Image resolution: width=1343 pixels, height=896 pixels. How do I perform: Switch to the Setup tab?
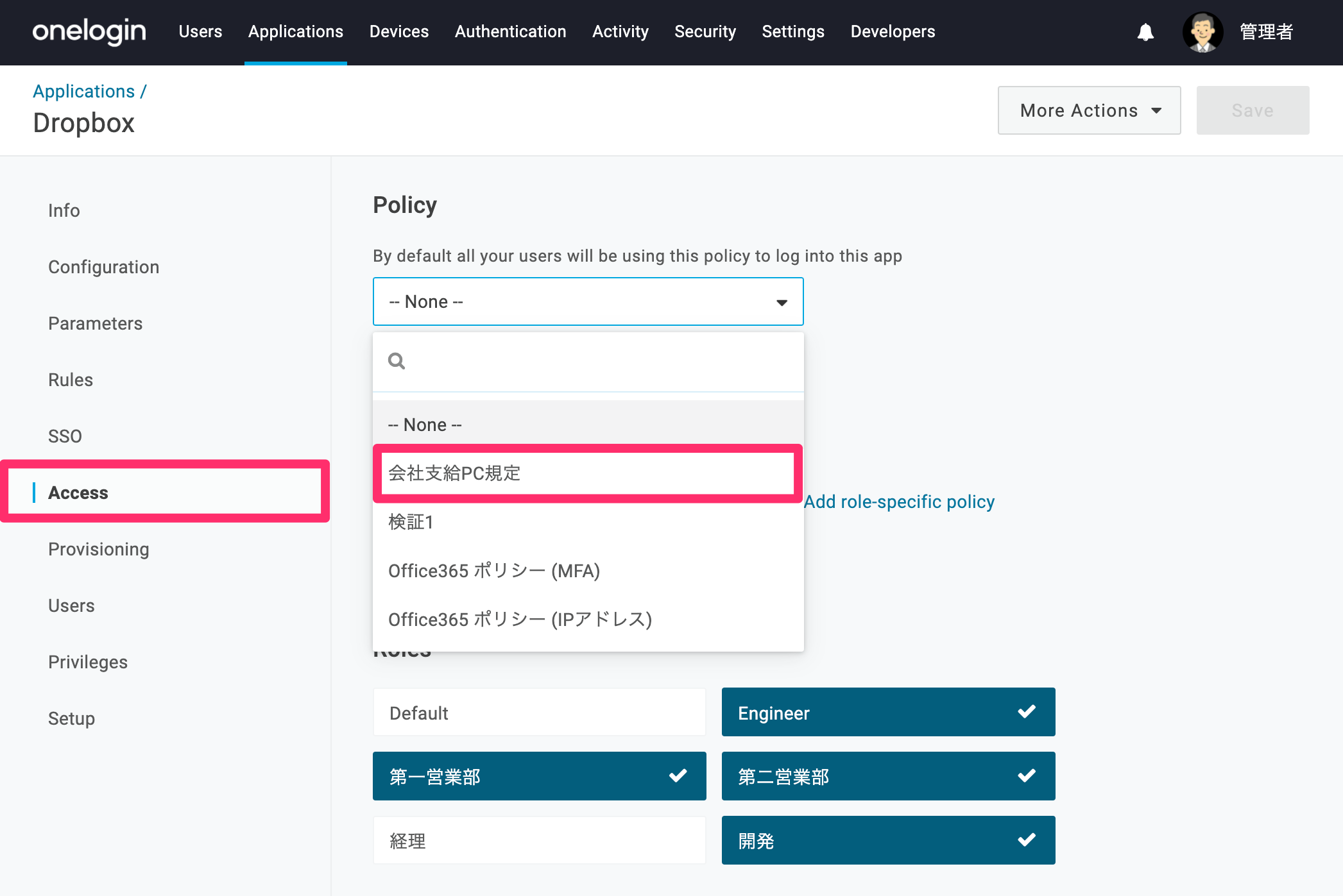point(72,718)
